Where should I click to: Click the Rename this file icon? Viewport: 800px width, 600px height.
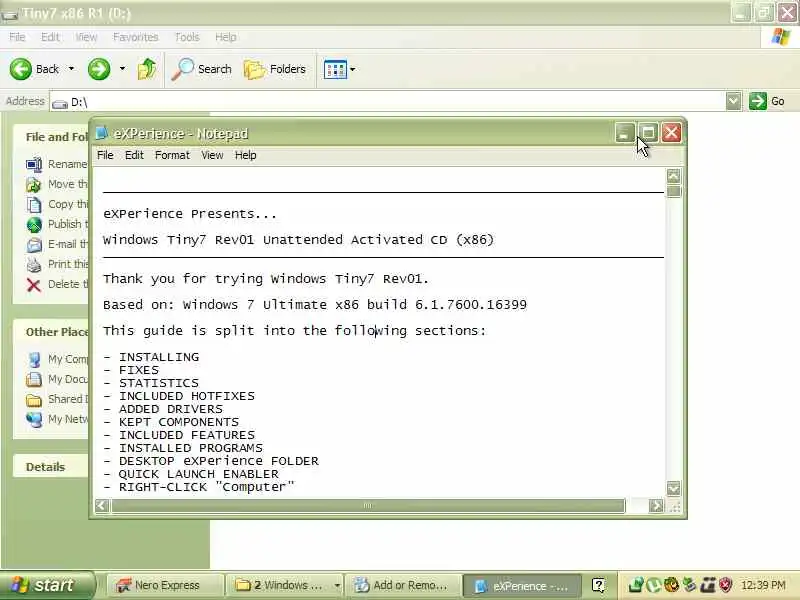[34, 164]
